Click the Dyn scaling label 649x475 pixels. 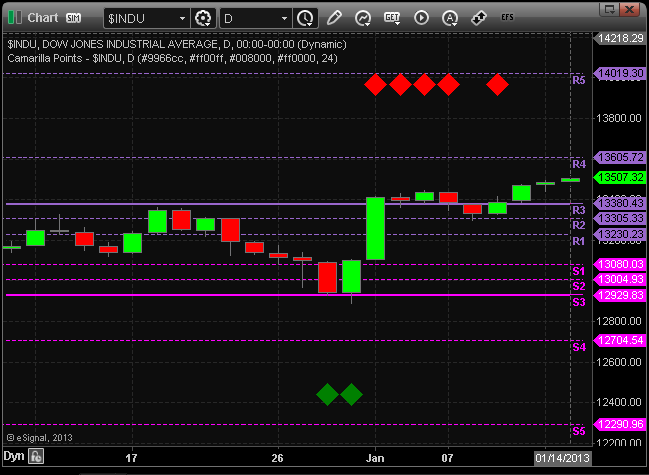(x=14, y=456)
